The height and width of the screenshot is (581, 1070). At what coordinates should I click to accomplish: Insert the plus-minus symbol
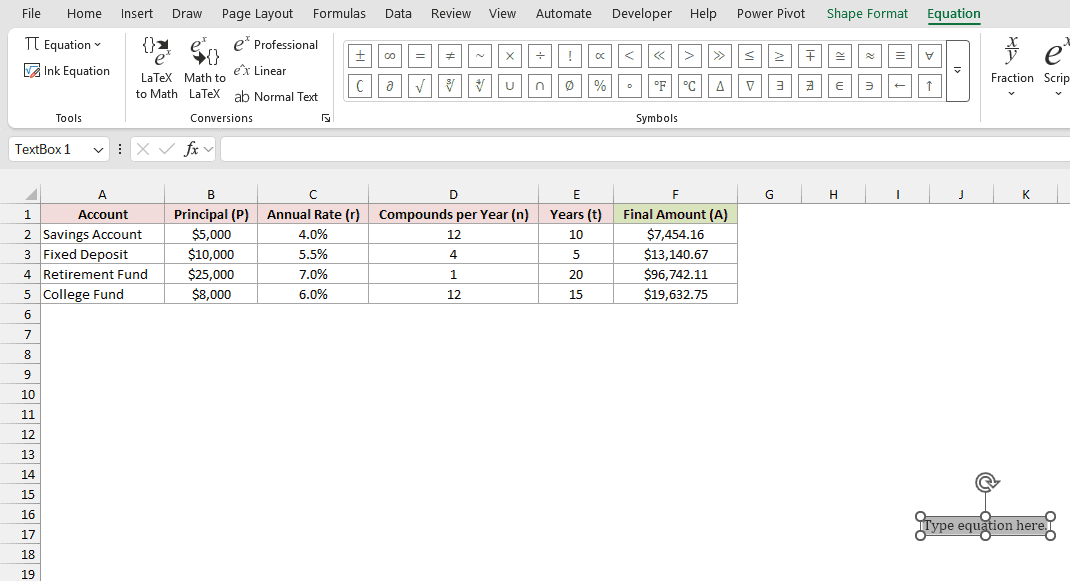pyautogui.click(x=360, y=56)
